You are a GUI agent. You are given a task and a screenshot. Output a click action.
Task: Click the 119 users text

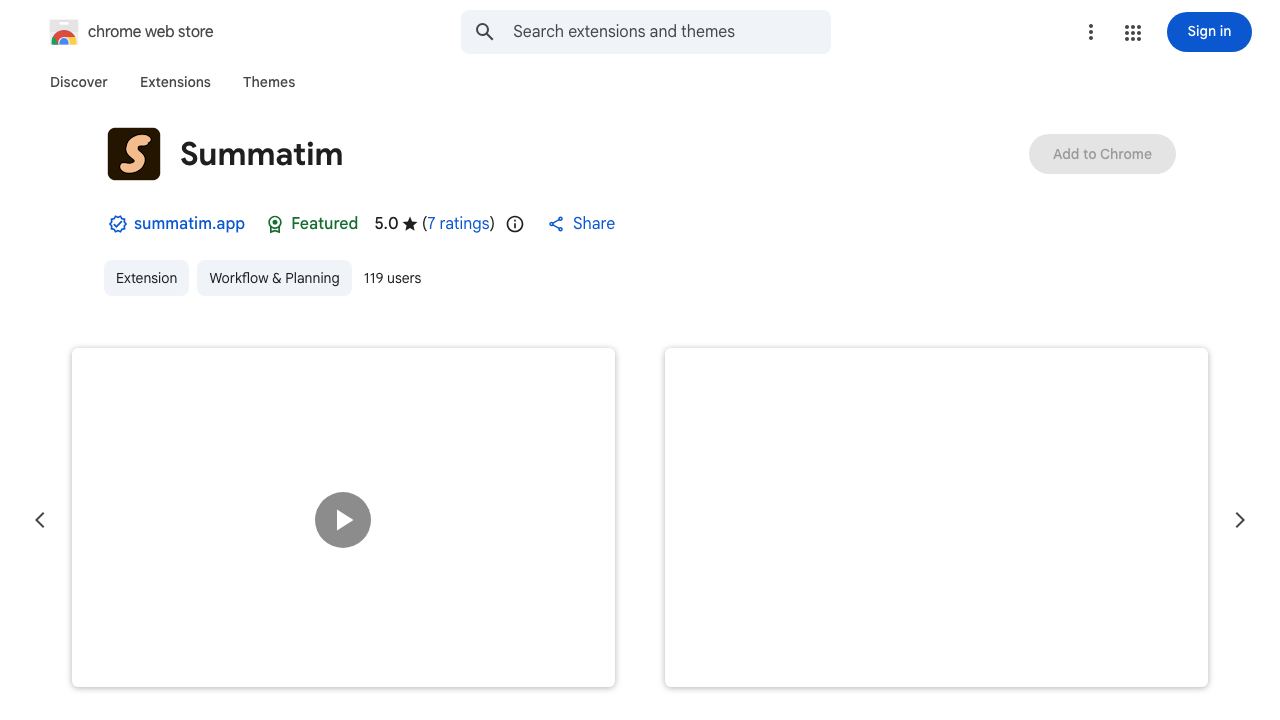click(x=392, y=278)
